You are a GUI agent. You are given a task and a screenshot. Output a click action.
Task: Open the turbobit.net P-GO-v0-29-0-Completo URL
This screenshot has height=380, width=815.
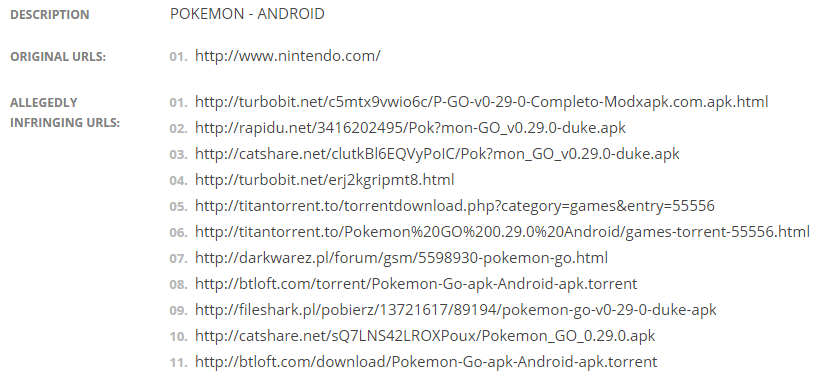tap(481, 102)
